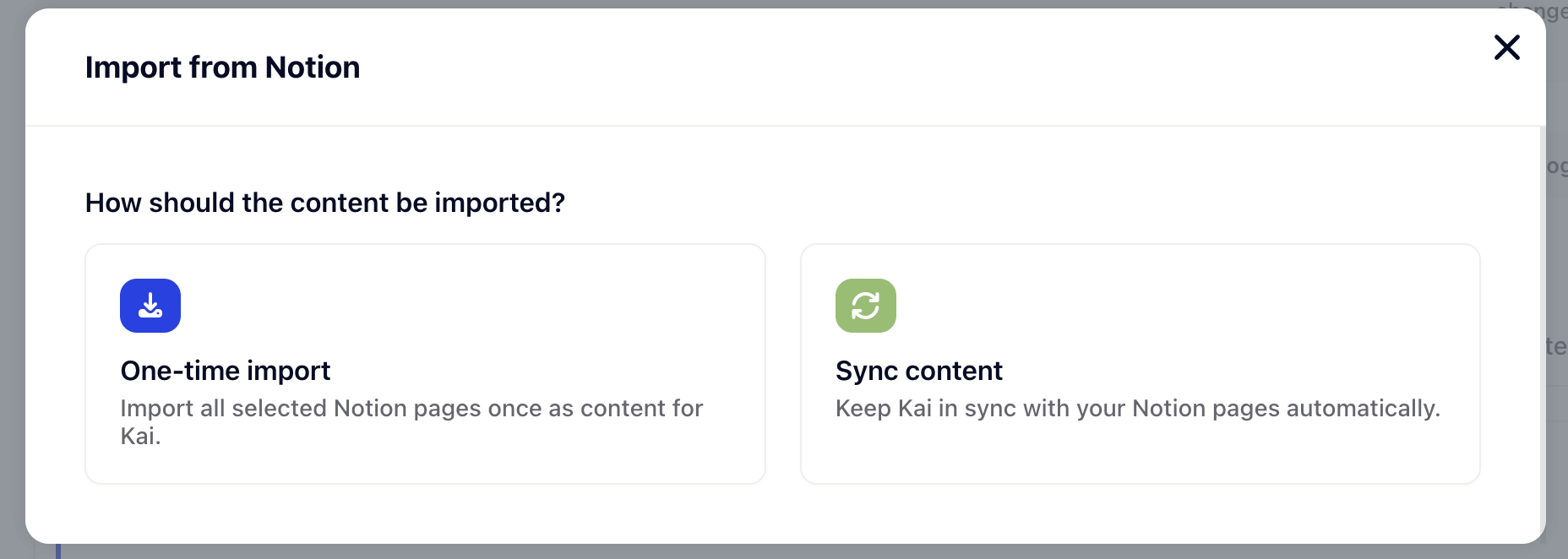The height and width of the screenshot is (559, 1568).
Task: Click the green sync arrows icon
Action: (x=865, y=306)
